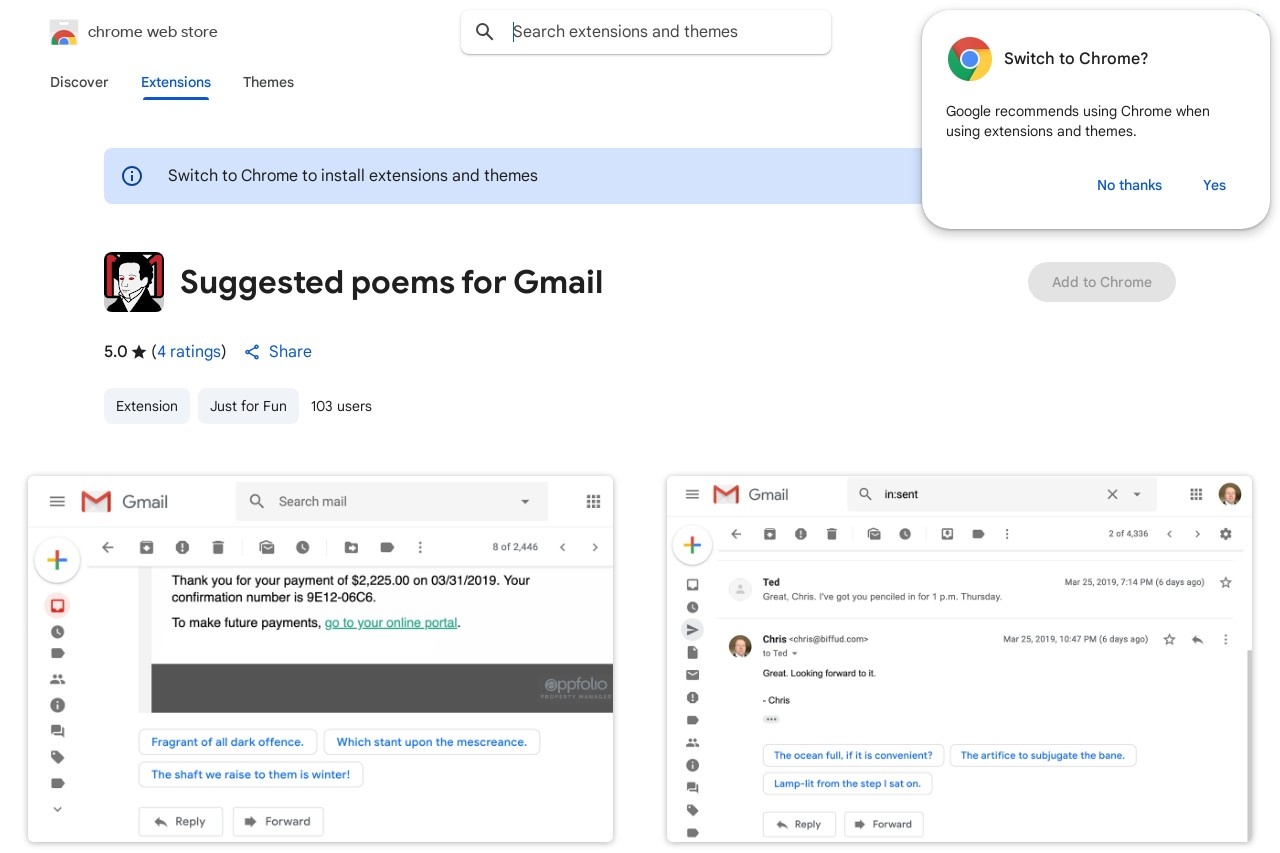Viewport: 1280px width, 853px height.
Task: Open the Extensions tab
Action: coord(176,82)
